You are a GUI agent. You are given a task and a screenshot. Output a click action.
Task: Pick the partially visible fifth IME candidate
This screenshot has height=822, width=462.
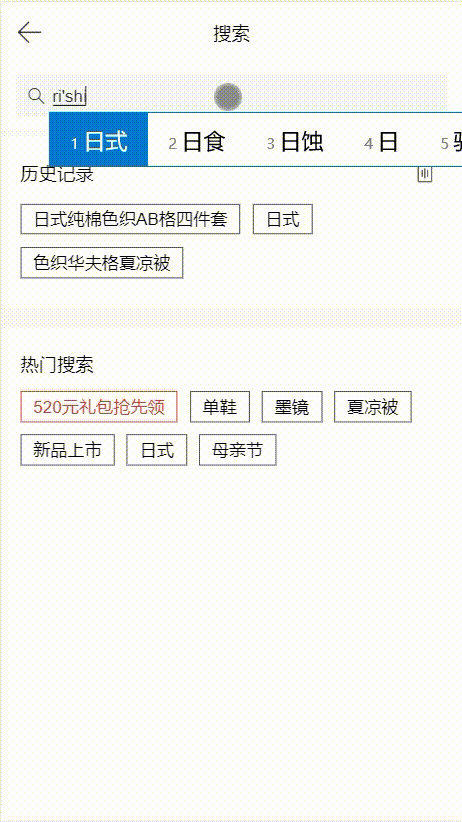tap(451, 142)
